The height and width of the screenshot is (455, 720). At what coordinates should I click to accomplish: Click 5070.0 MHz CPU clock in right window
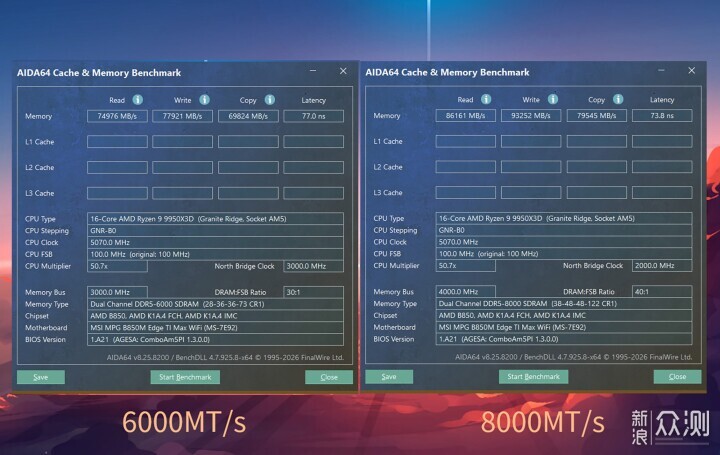[564, 242]
